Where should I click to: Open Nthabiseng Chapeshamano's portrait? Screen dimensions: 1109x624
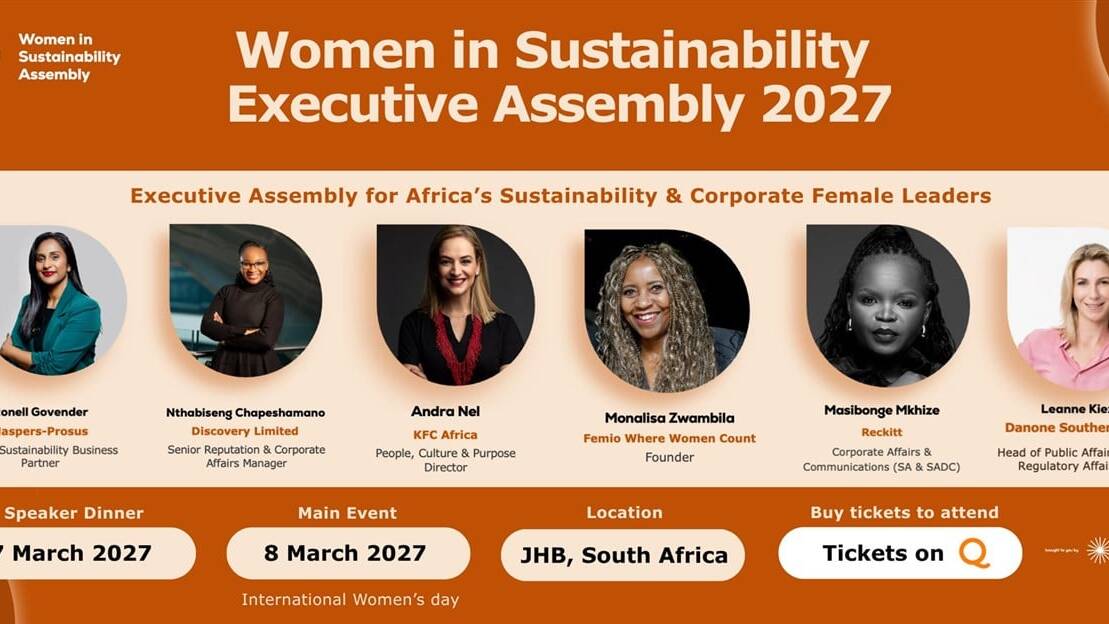pyautogui.click(x=245, y=300)
